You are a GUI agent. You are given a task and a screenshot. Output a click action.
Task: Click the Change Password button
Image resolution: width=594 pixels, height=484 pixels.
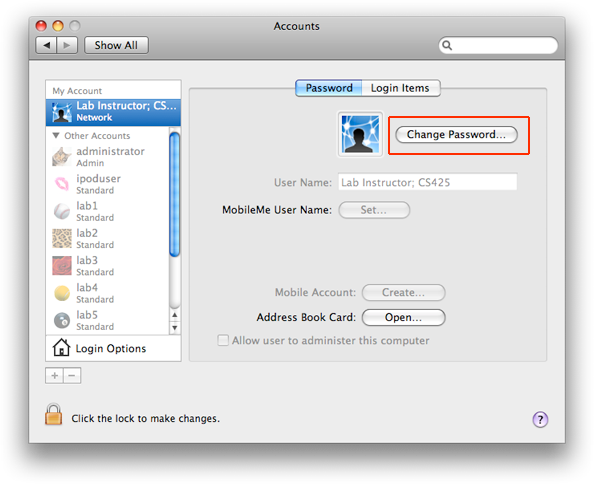[x=456, y=134]
